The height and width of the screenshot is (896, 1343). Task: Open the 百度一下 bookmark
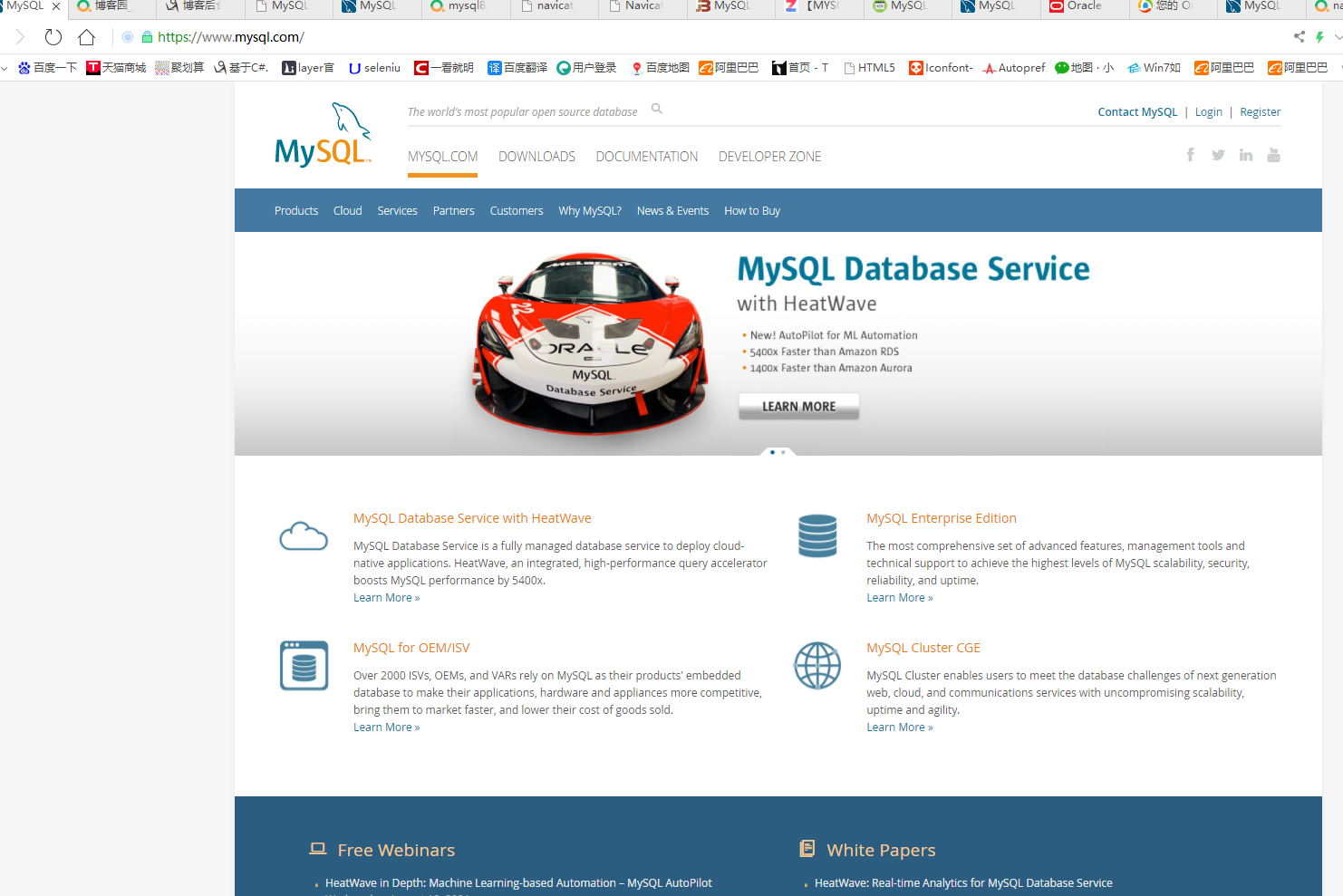(47, 68)
